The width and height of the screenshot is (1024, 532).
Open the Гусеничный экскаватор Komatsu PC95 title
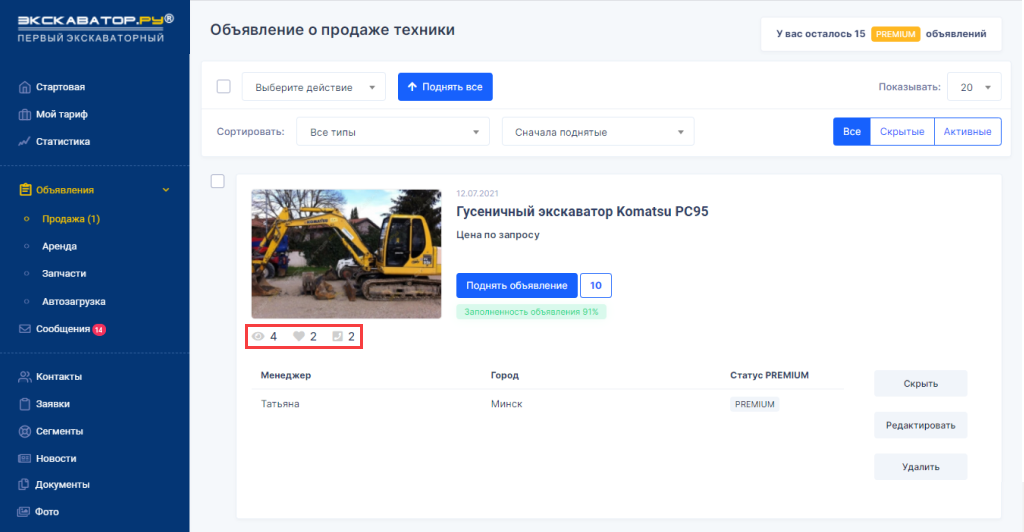click(x=582, y=211)
